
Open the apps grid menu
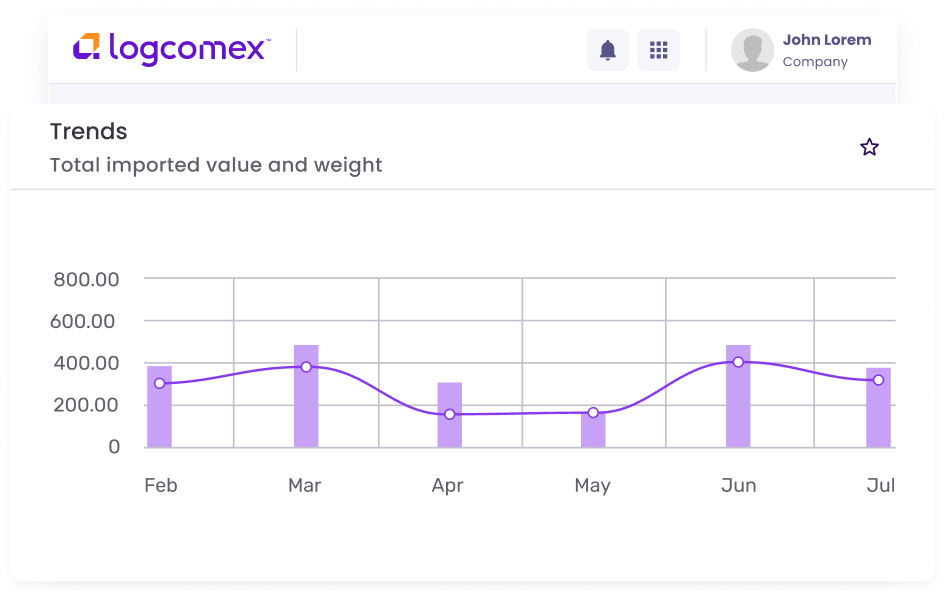658,50
